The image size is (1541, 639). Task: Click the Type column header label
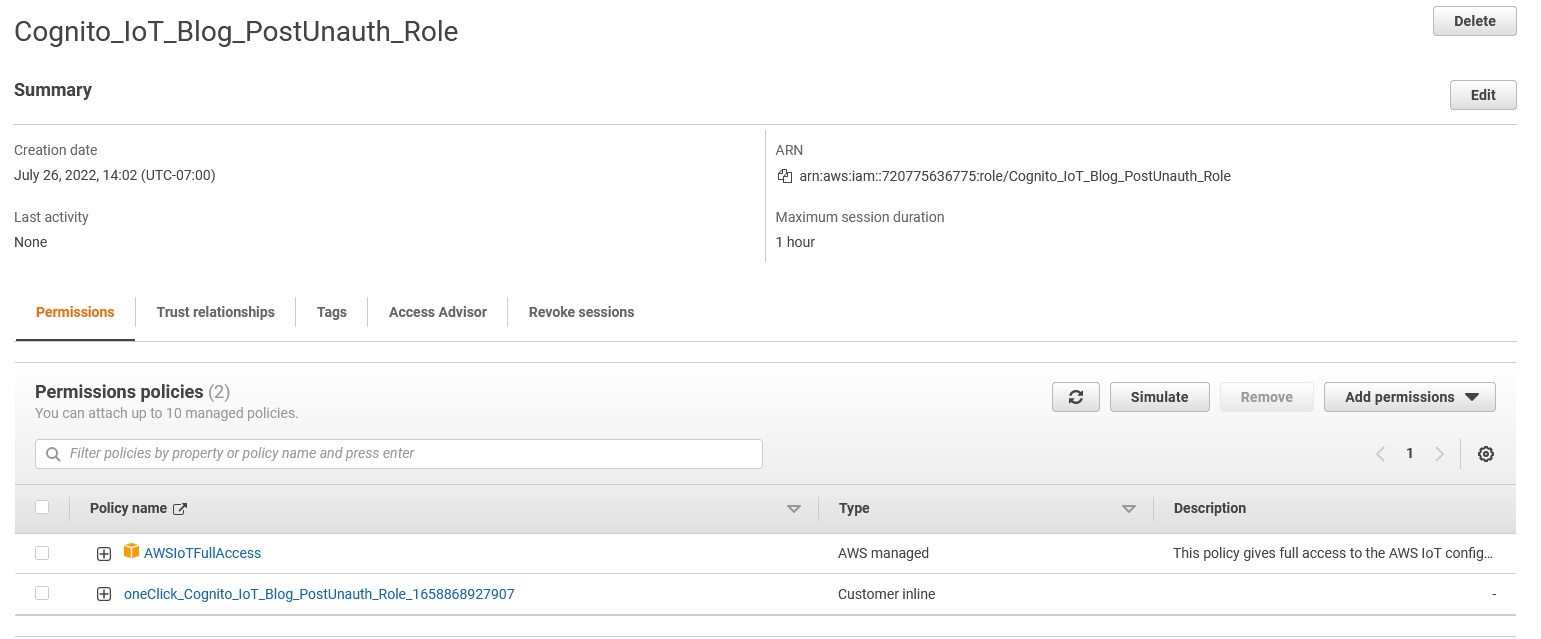click(854, 508)
